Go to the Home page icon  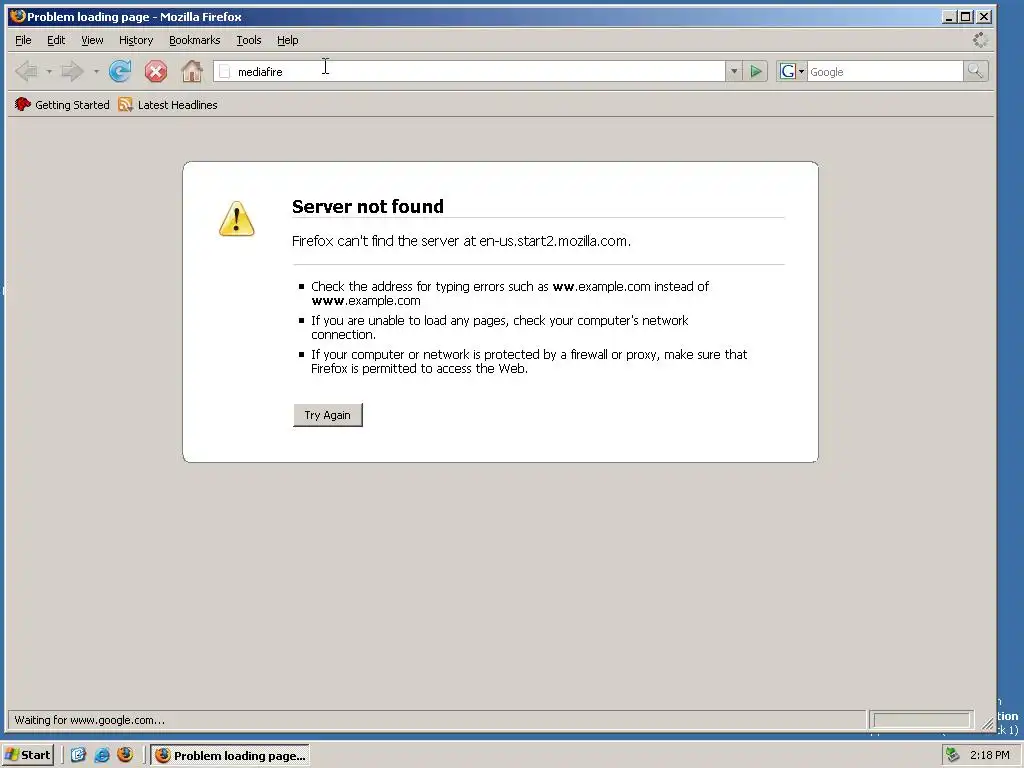pos(191,71)
